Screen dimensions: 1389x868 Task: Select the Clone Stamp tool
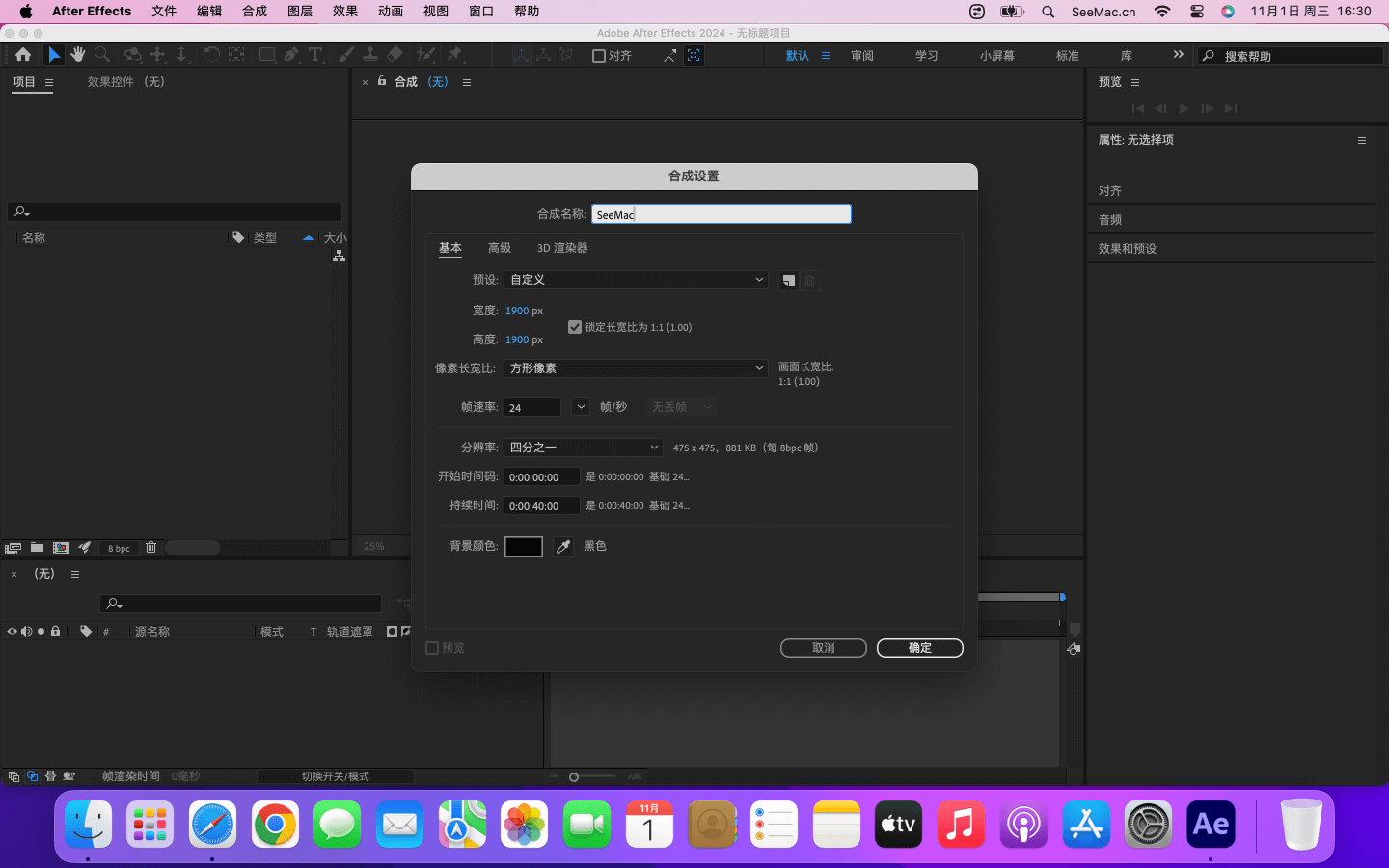click(x=369, y=55)
